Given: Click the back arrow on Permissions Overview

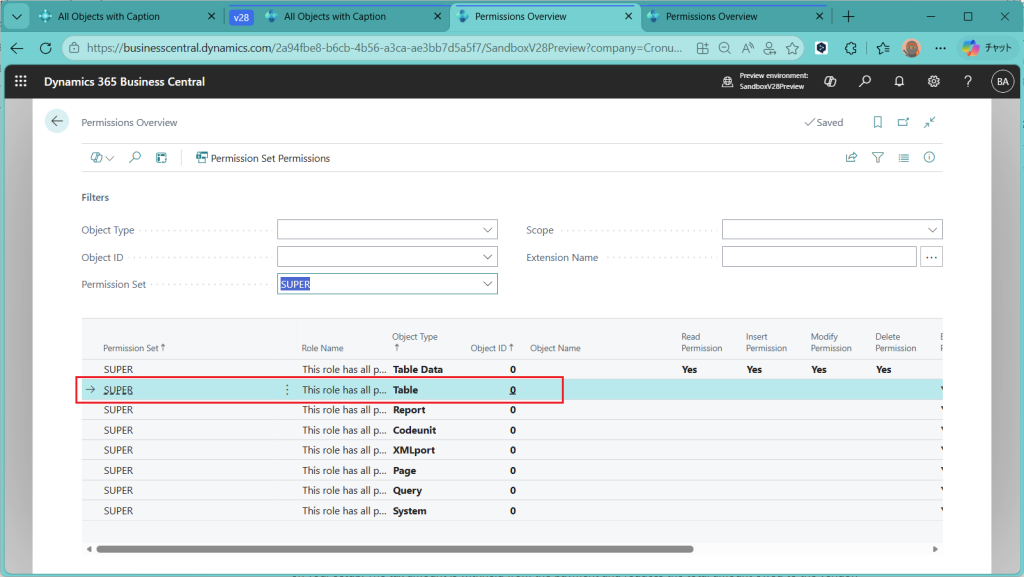Looking at the screenshot, I should click(56, 122).
